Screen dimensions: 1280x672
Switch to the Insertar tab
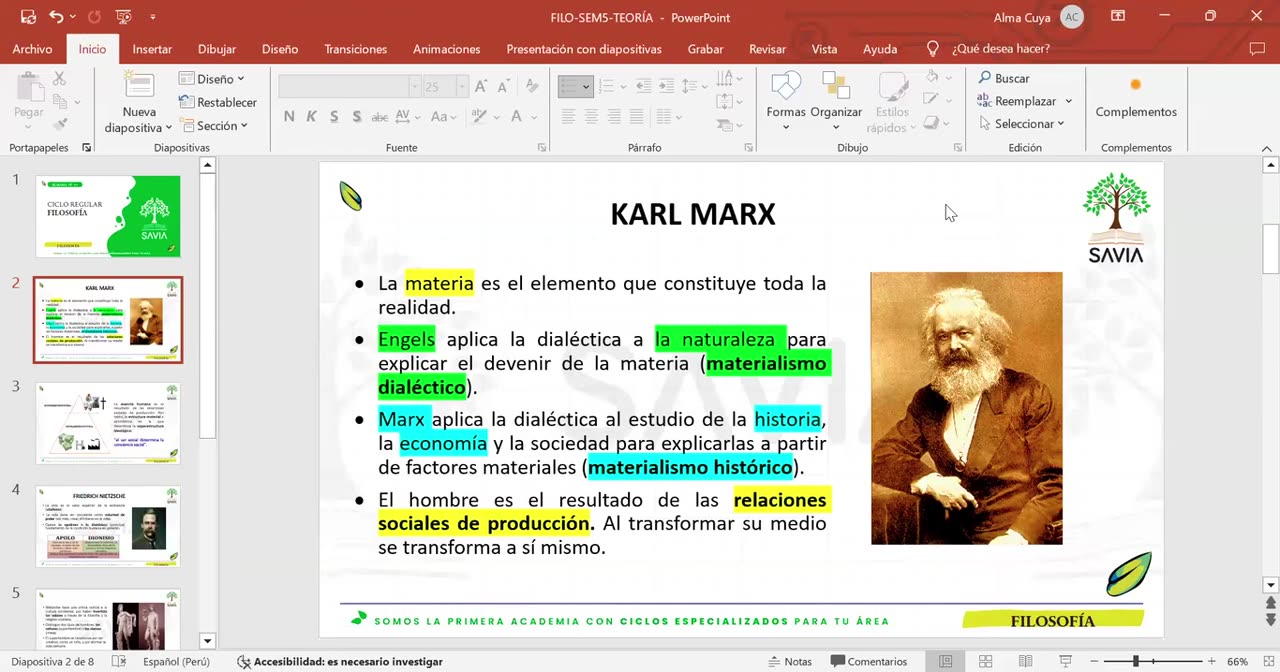pos(152,49)
